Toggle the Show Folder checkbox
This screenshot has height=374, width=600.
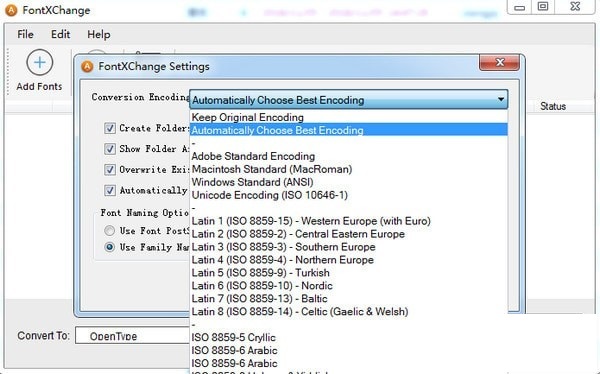[x=110, y=149]
